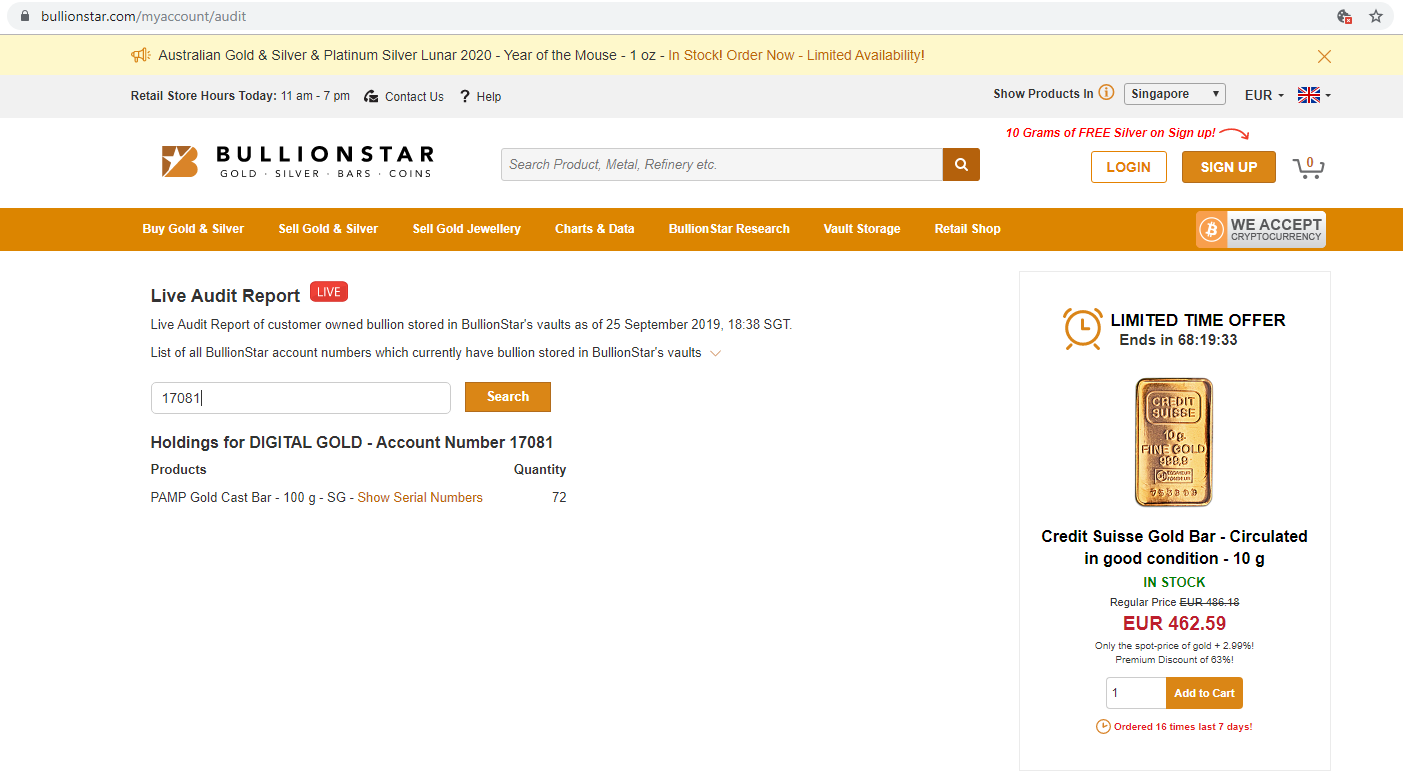Click the product search input field

[722, 164]
